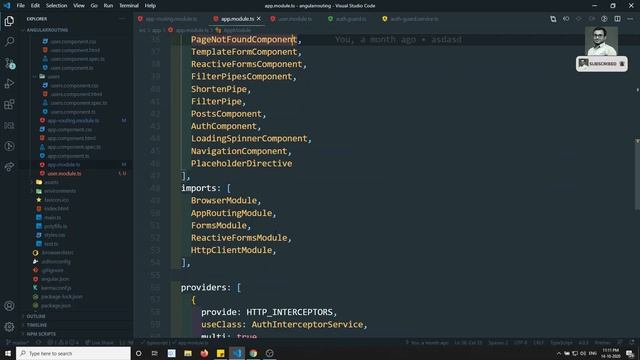The height and width of the screenshot is (360, 640).
Task: Open index.html in file tree
Action: pyautogui.click(x=56, y=209)
